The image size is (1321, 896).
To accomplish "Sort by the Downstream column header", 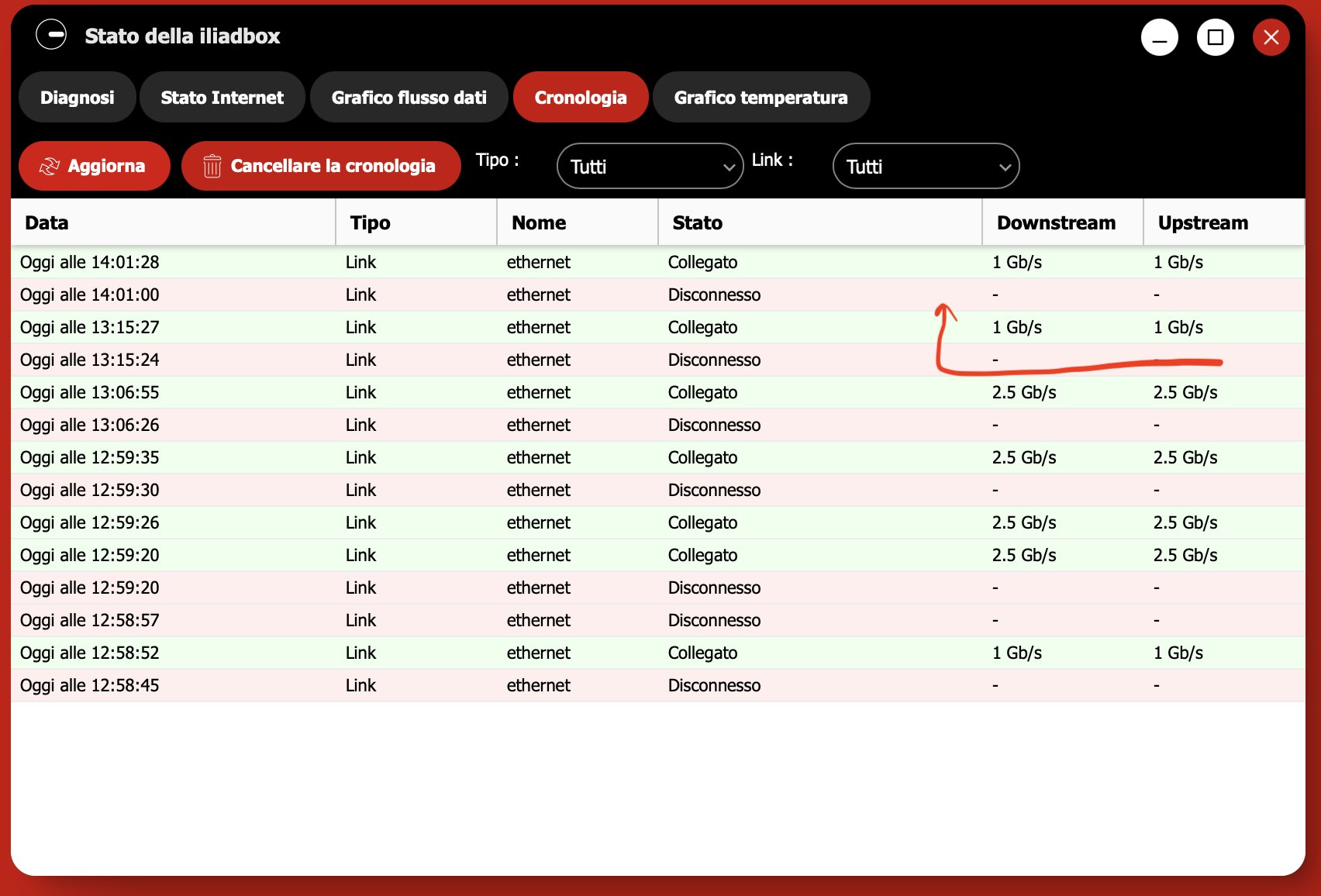I will [1064, 222].
